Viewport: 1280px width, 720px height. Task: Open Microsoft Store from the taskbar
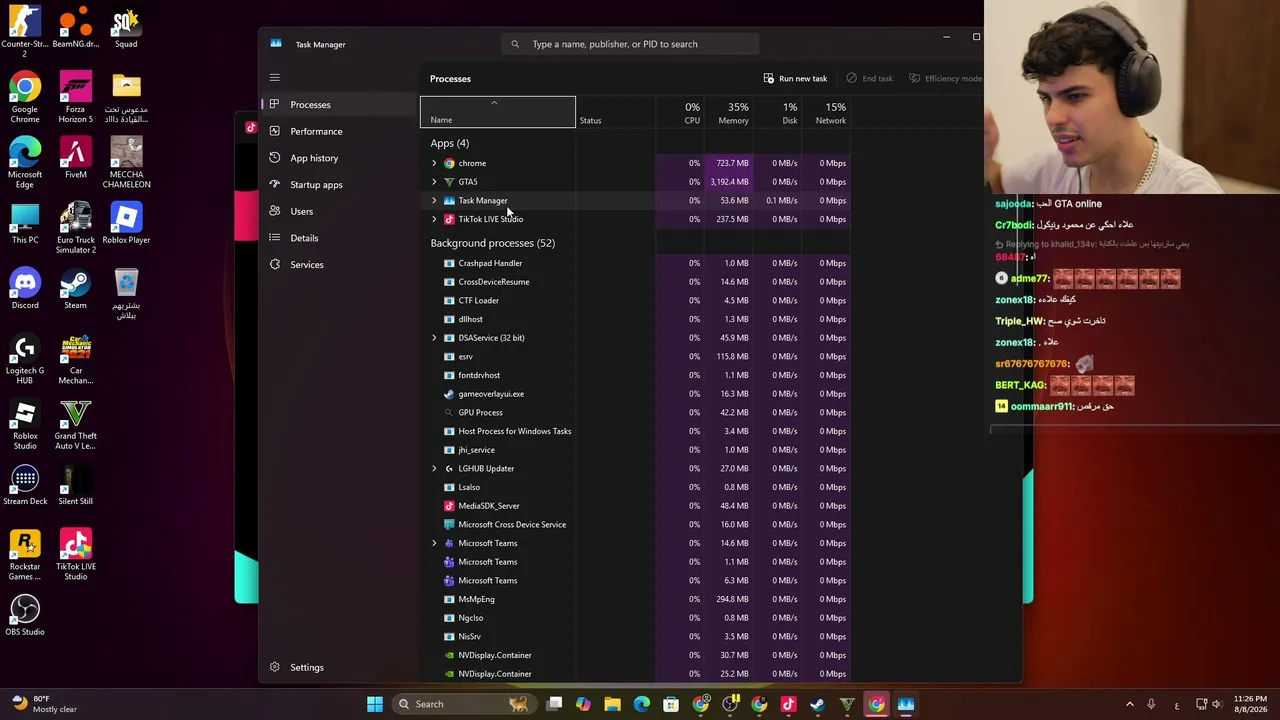point(671,704)
